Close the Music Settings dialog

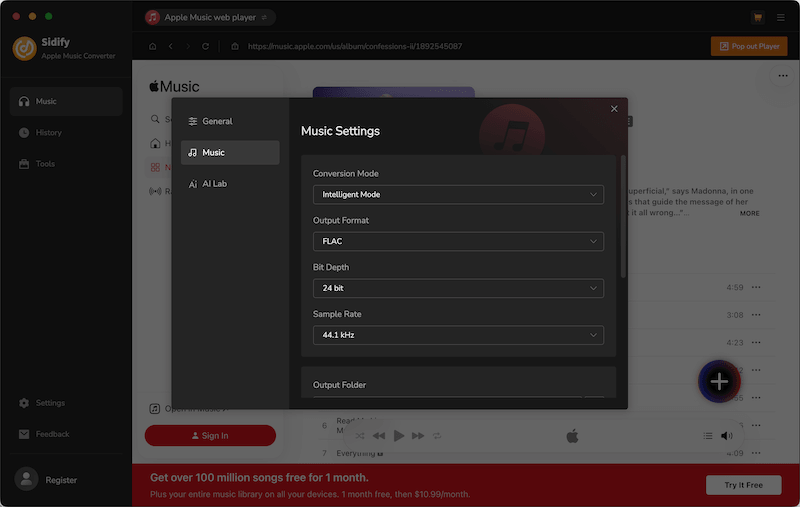click(x=614, y=109)
